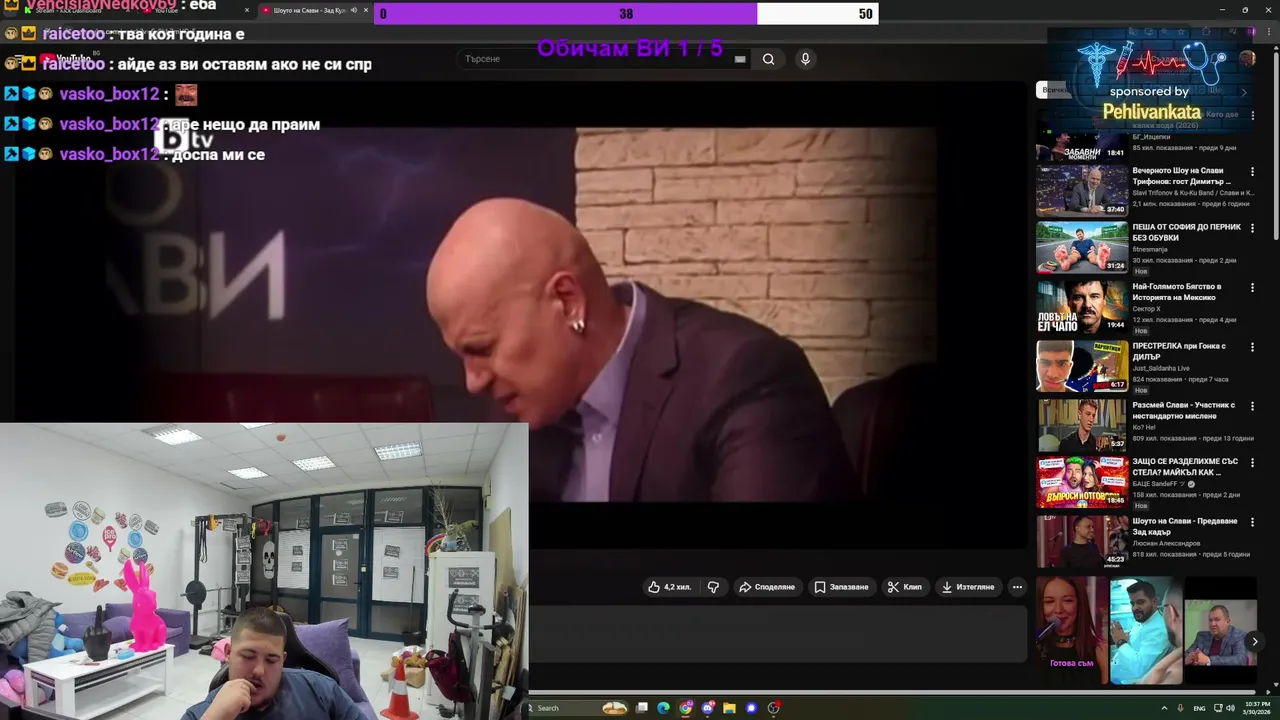This screenshot has height=720, width=1280.
Task: Show more filter chips with right arrow
Action: coord(1244,92)
